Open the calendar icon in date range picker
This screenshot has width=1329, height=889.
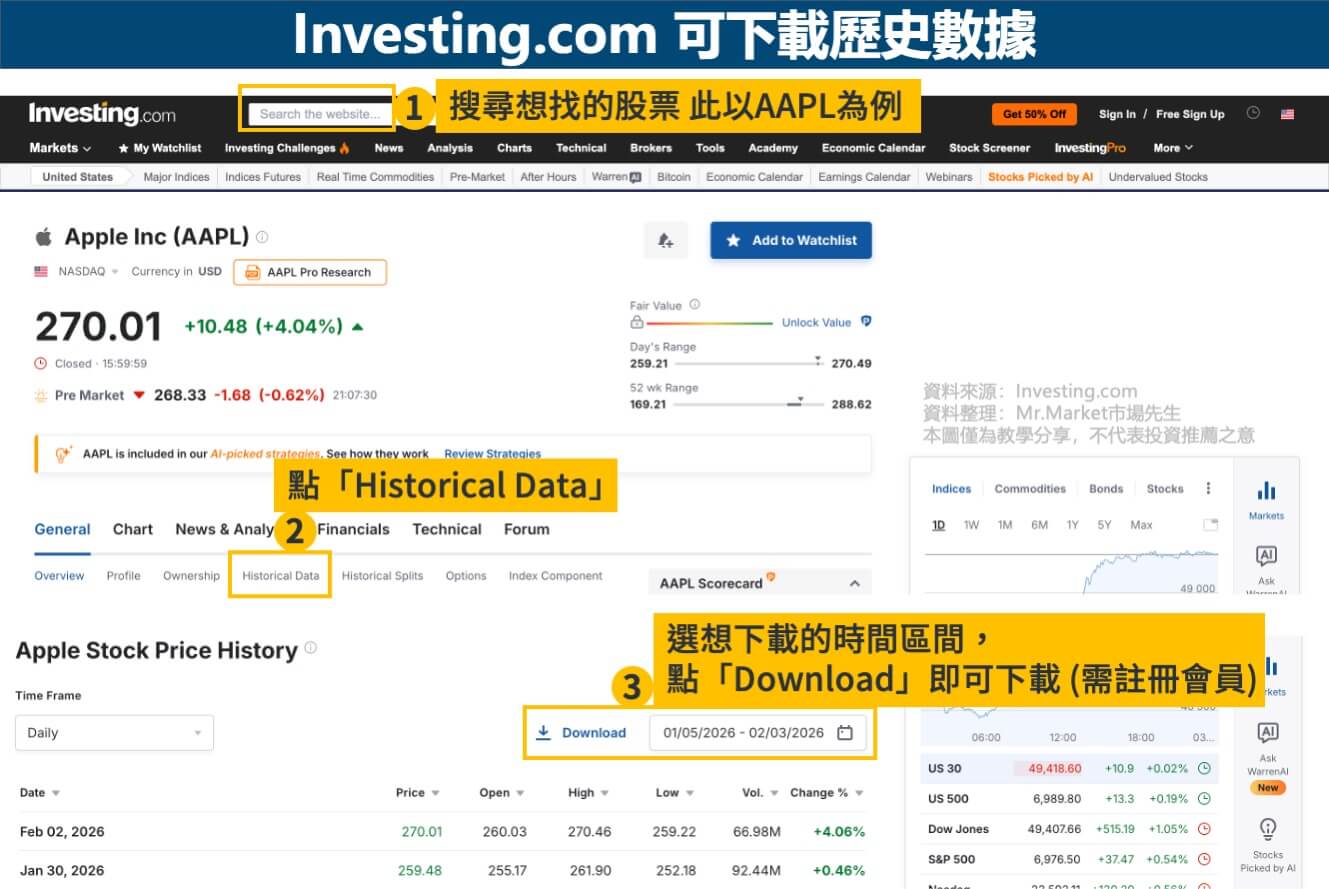(x=845, y=732)
